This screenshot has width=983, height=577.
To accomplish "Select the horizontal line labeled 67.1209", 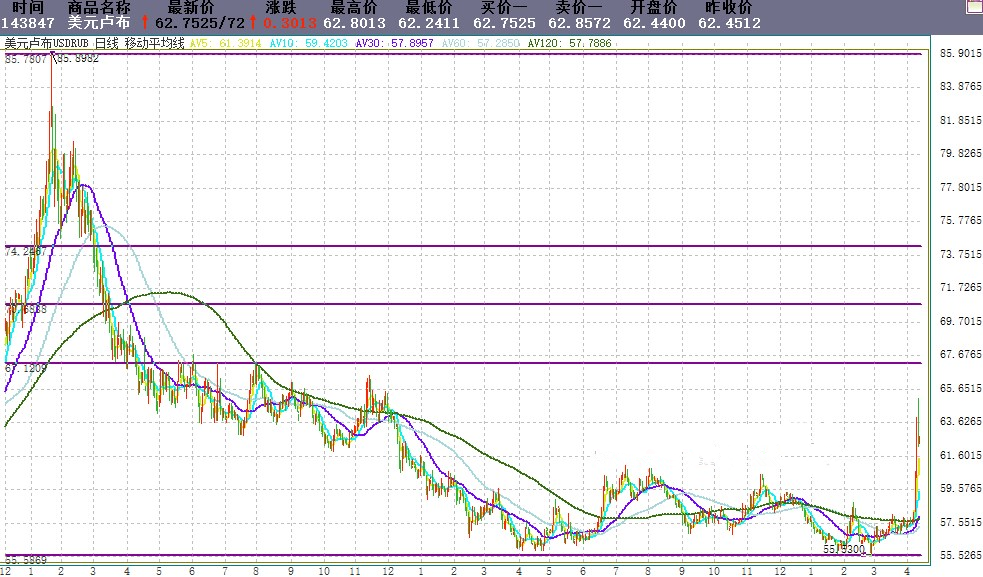I will pos(500,363).
